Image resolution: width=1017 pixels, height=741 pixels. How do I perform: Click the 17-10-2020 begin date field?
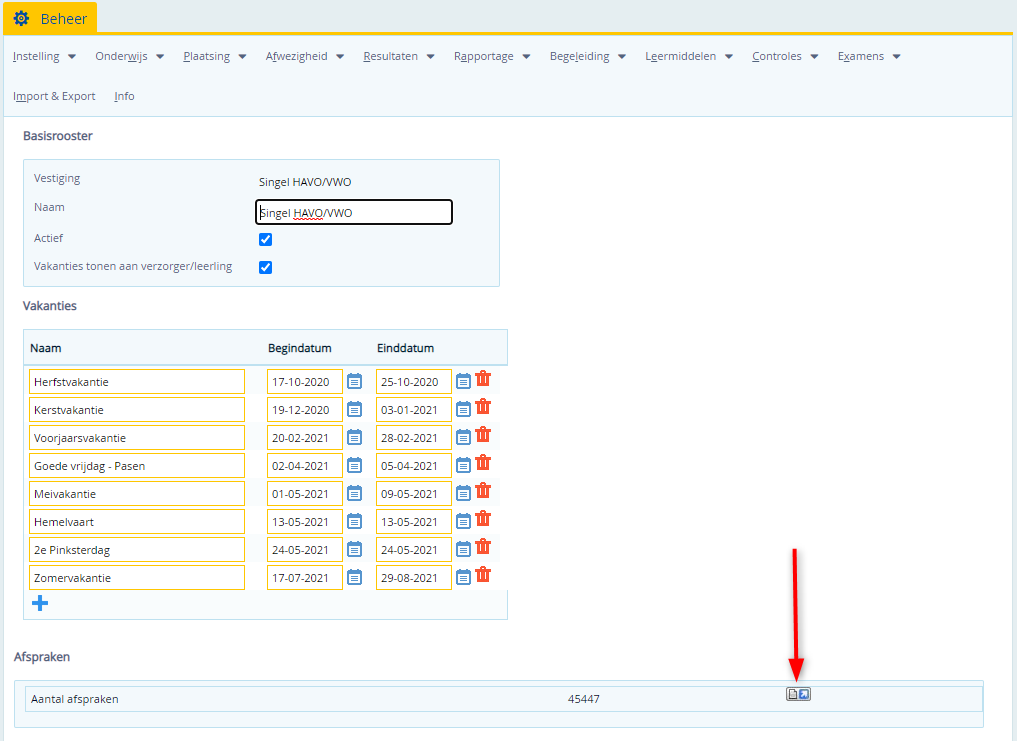305,382
